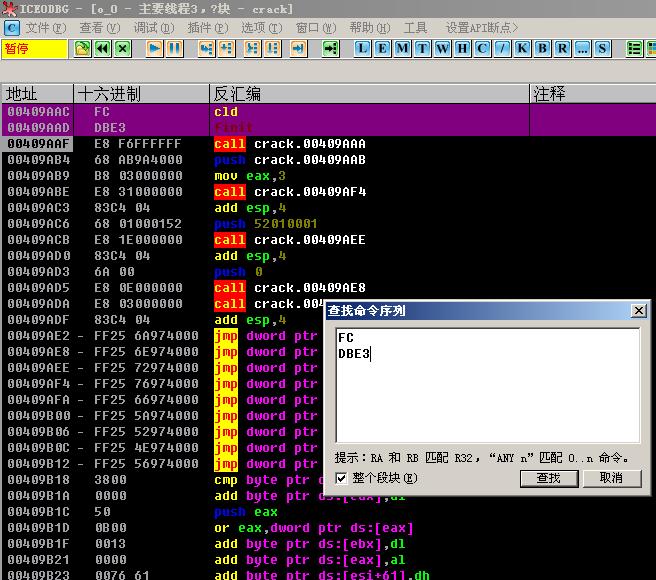Click the yellow 暂停 status indicator
The width and height of the screenshot is (656, 580).
click(34, 49)
